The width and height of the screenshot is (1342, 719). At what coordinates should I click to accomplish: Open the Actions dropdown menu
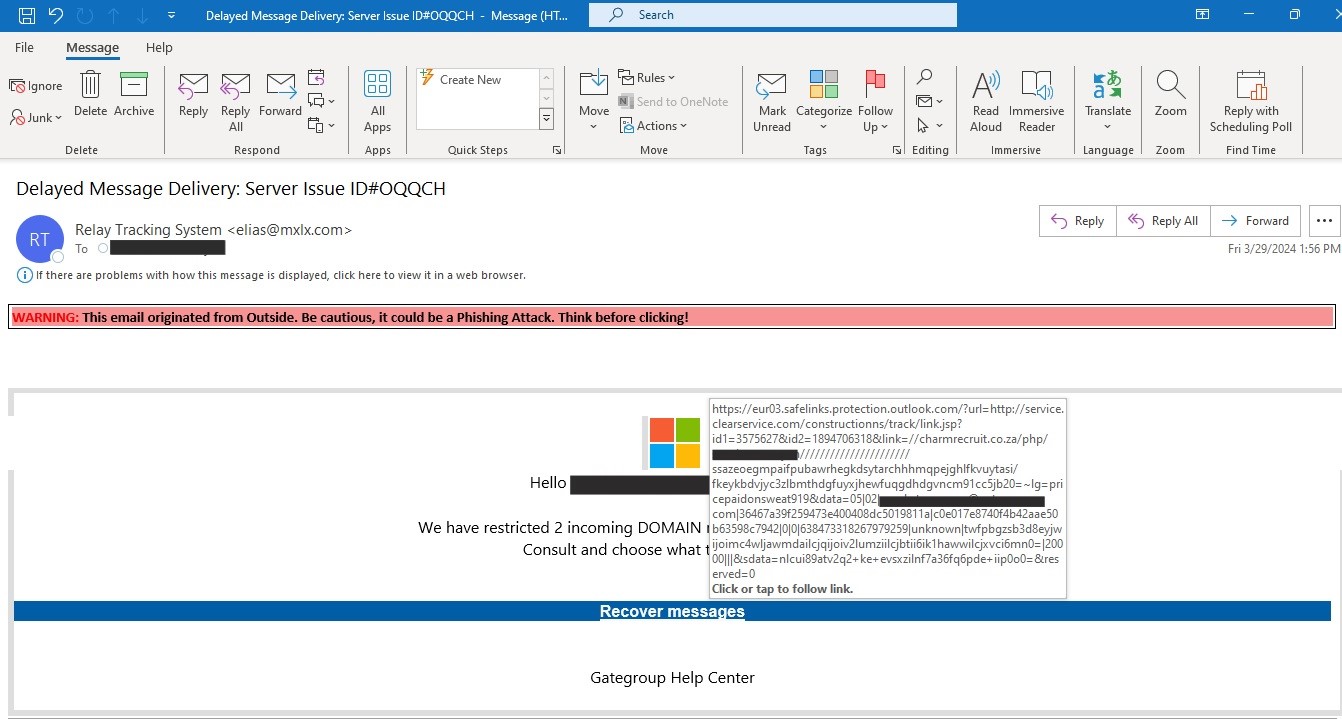point(653,126)
